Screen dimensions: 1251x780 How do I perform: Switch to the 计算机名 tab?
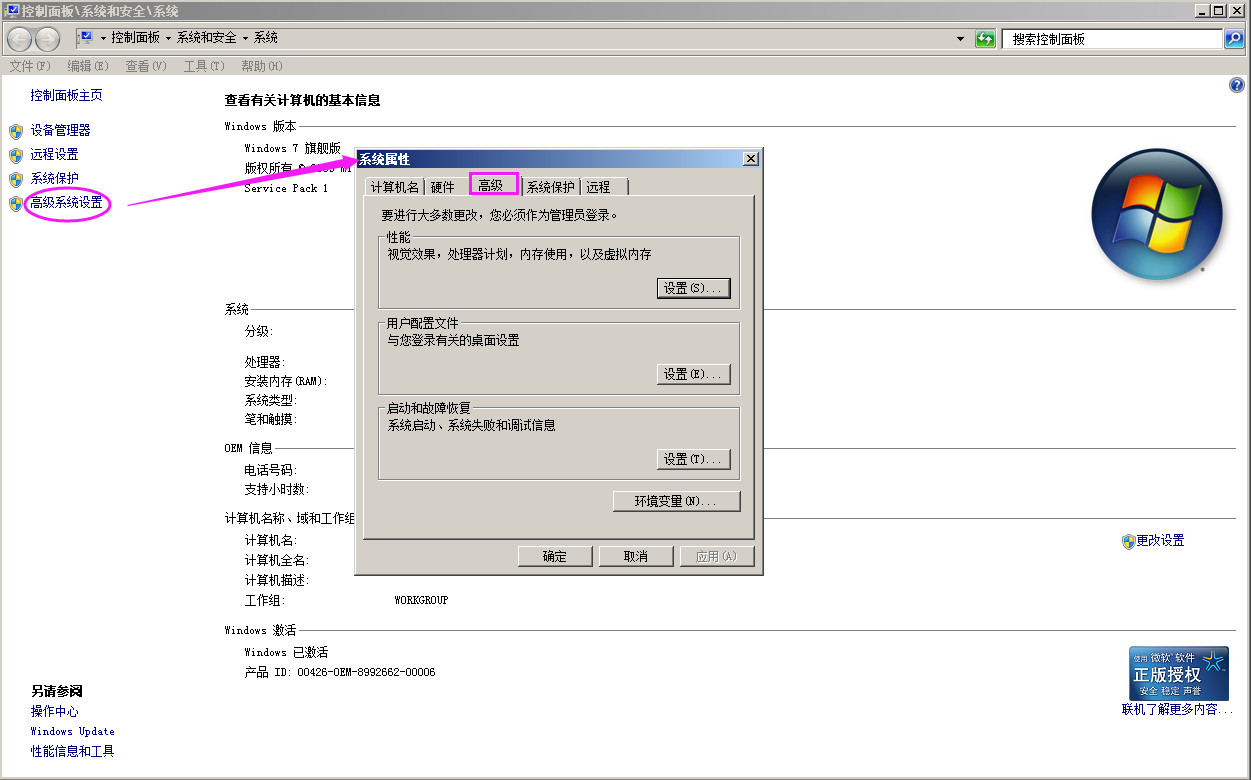(x=395, y=187)
